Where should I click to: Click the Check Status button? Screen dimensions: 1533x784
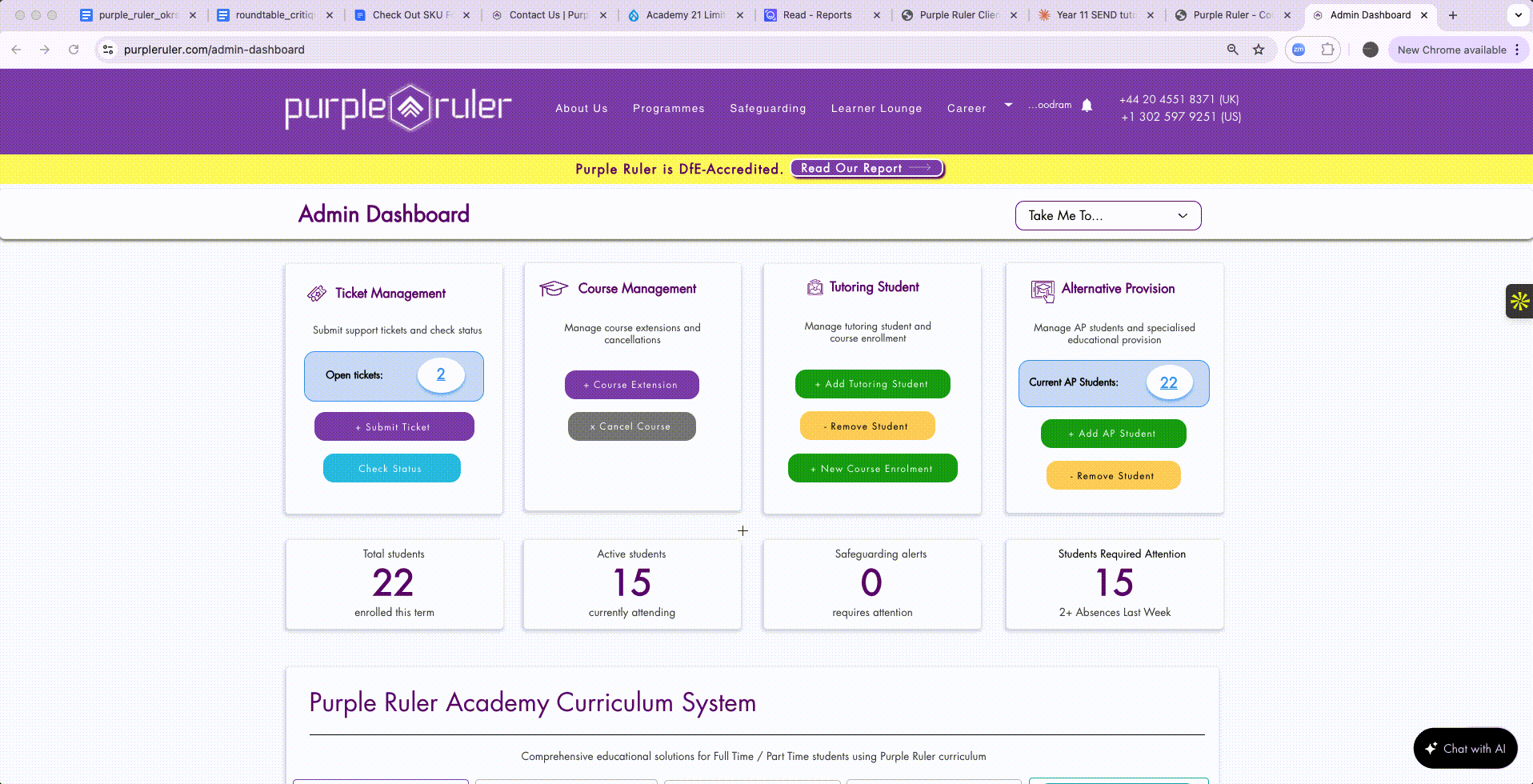click(x=391, y=468)
